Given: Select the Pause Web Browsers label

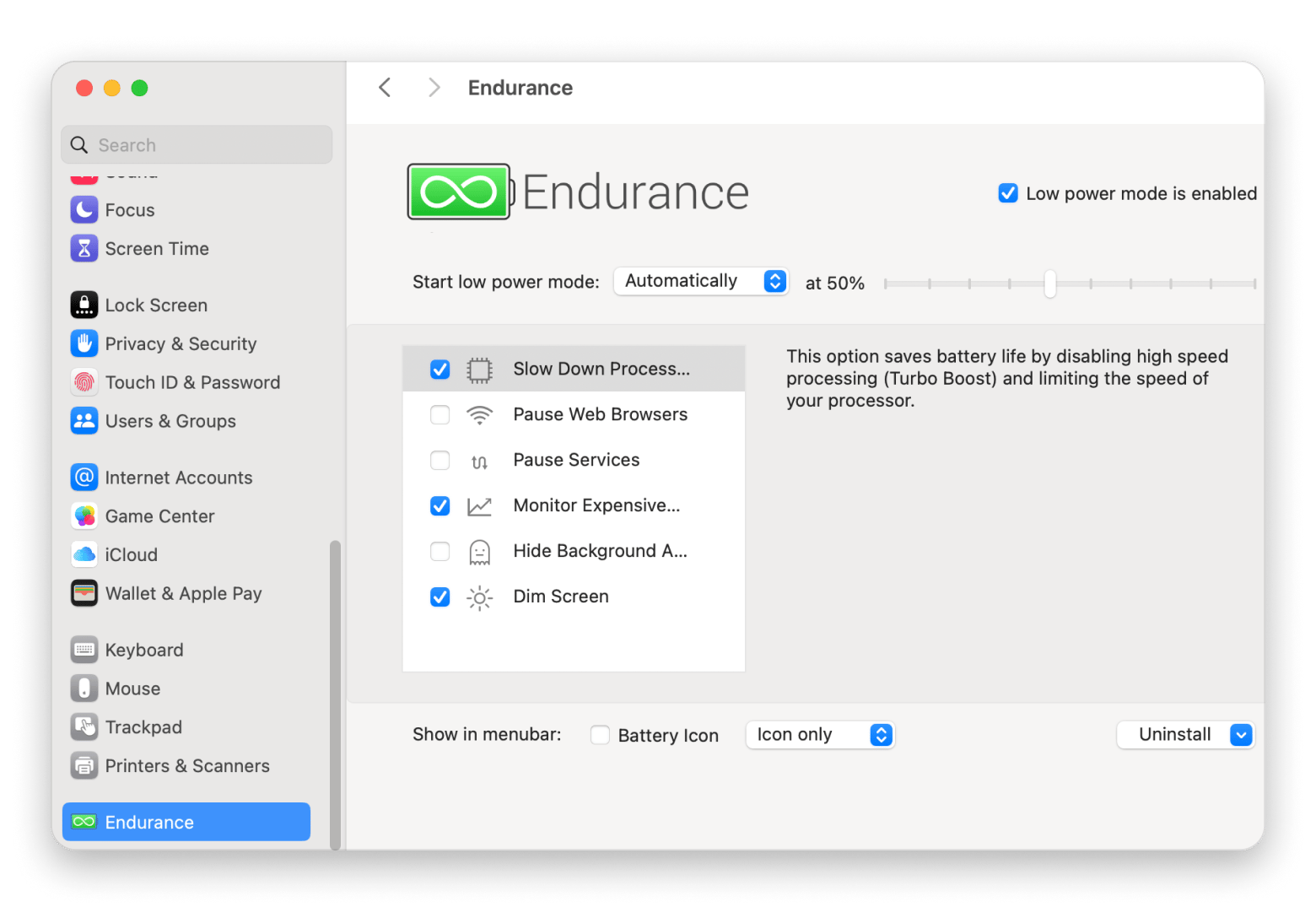Looking at the screenshot, I should coord(600,414).
